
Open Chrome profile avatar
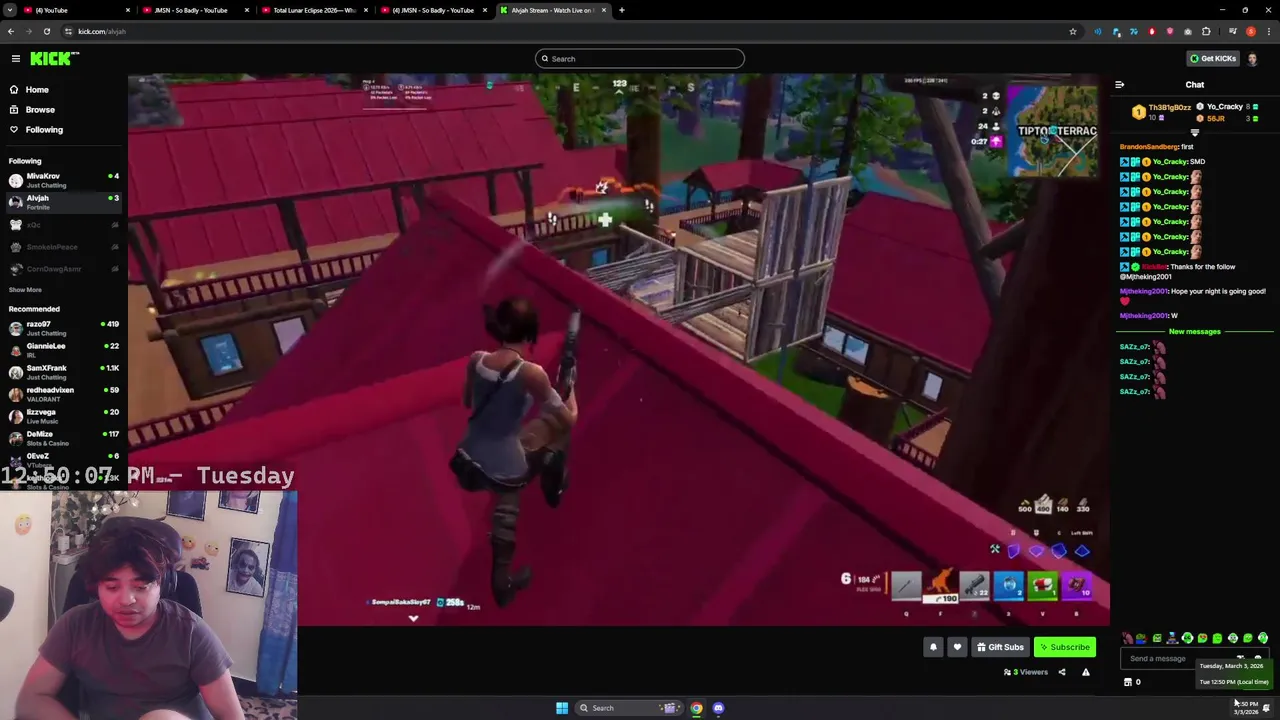1251,32
